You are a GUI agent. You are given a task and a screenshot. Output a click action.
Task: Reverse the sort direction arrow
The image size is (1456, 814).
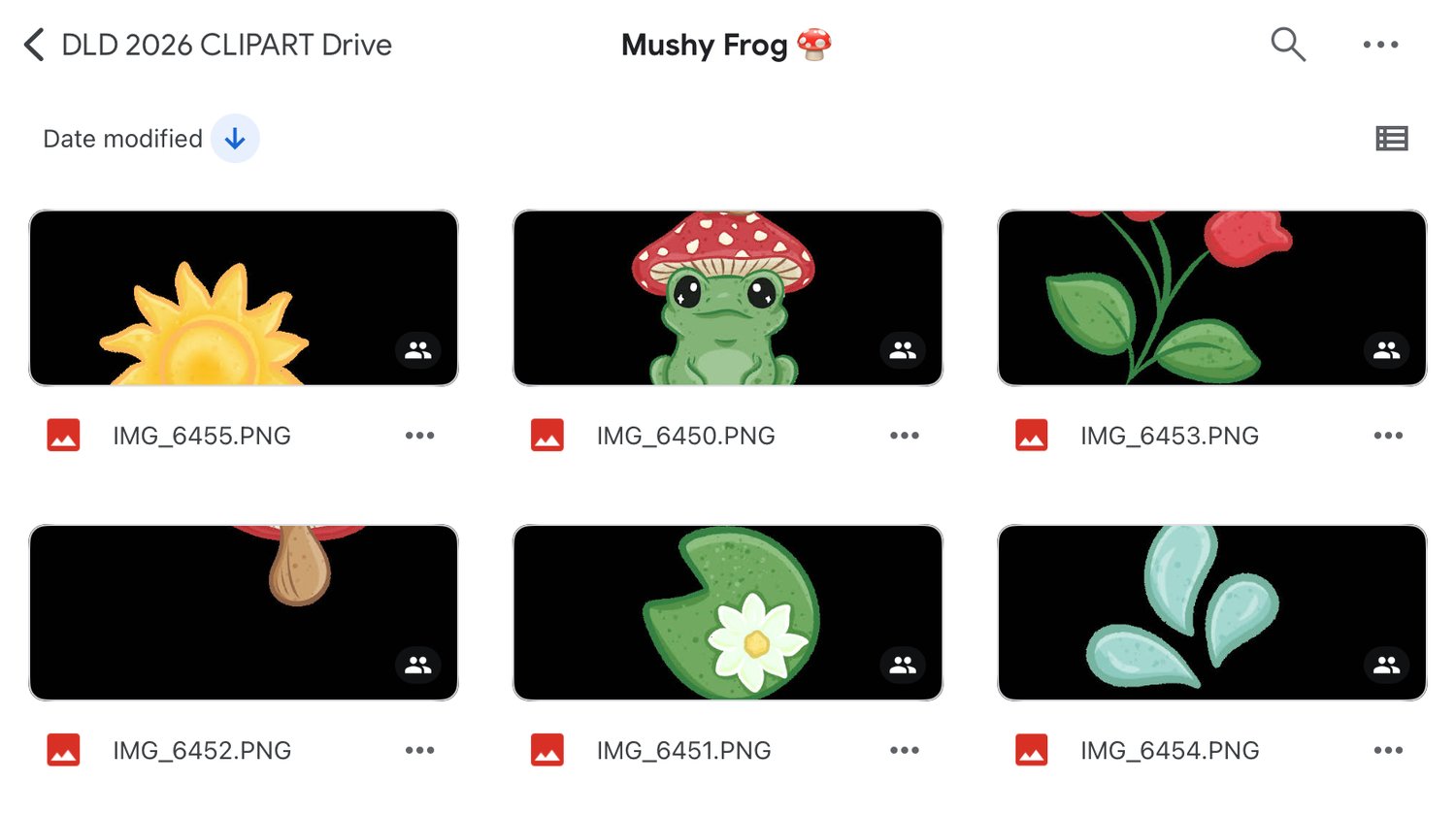(235, 139)
